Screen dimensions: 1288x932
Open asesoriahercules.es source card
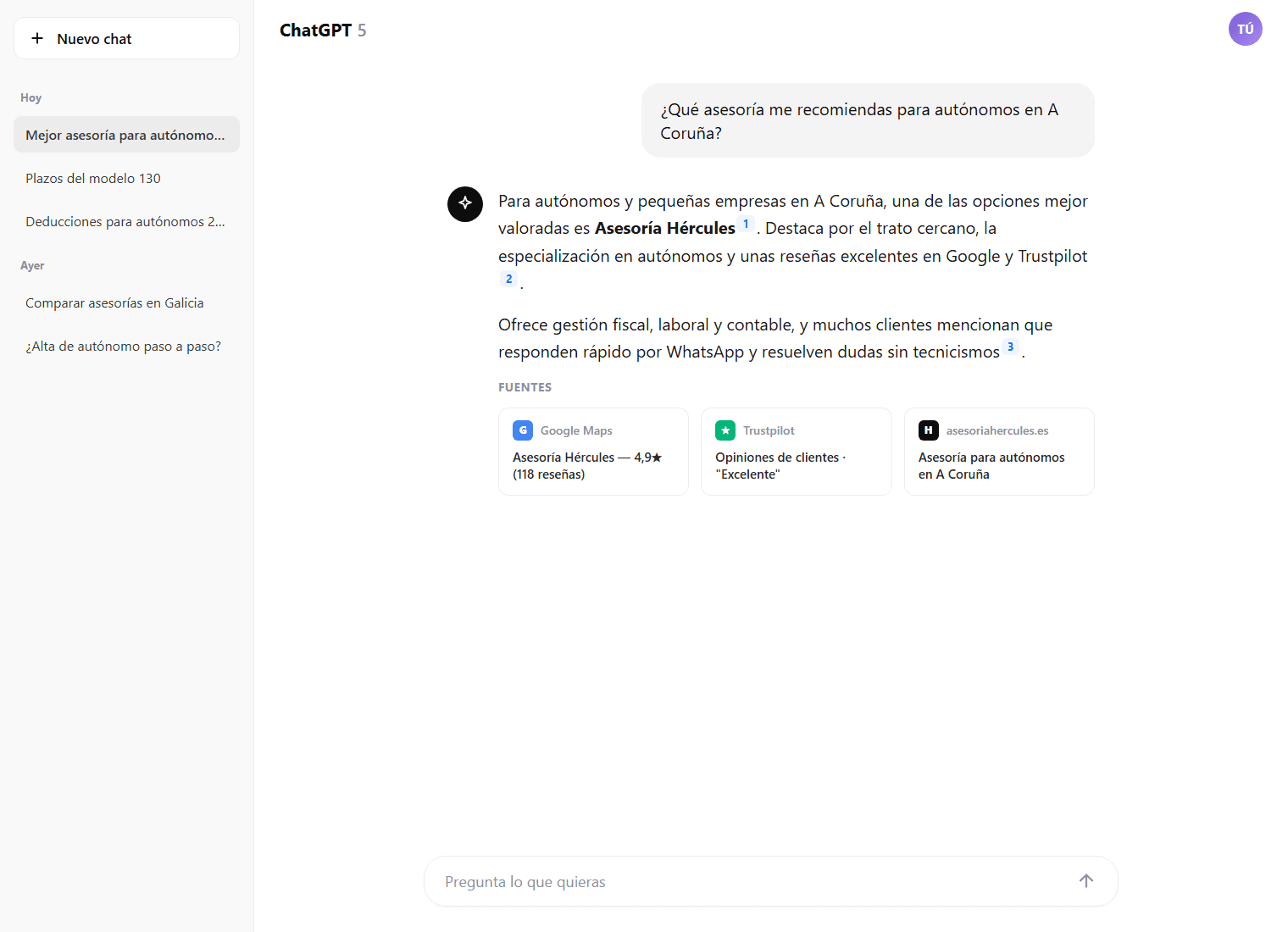click(999, 452)
